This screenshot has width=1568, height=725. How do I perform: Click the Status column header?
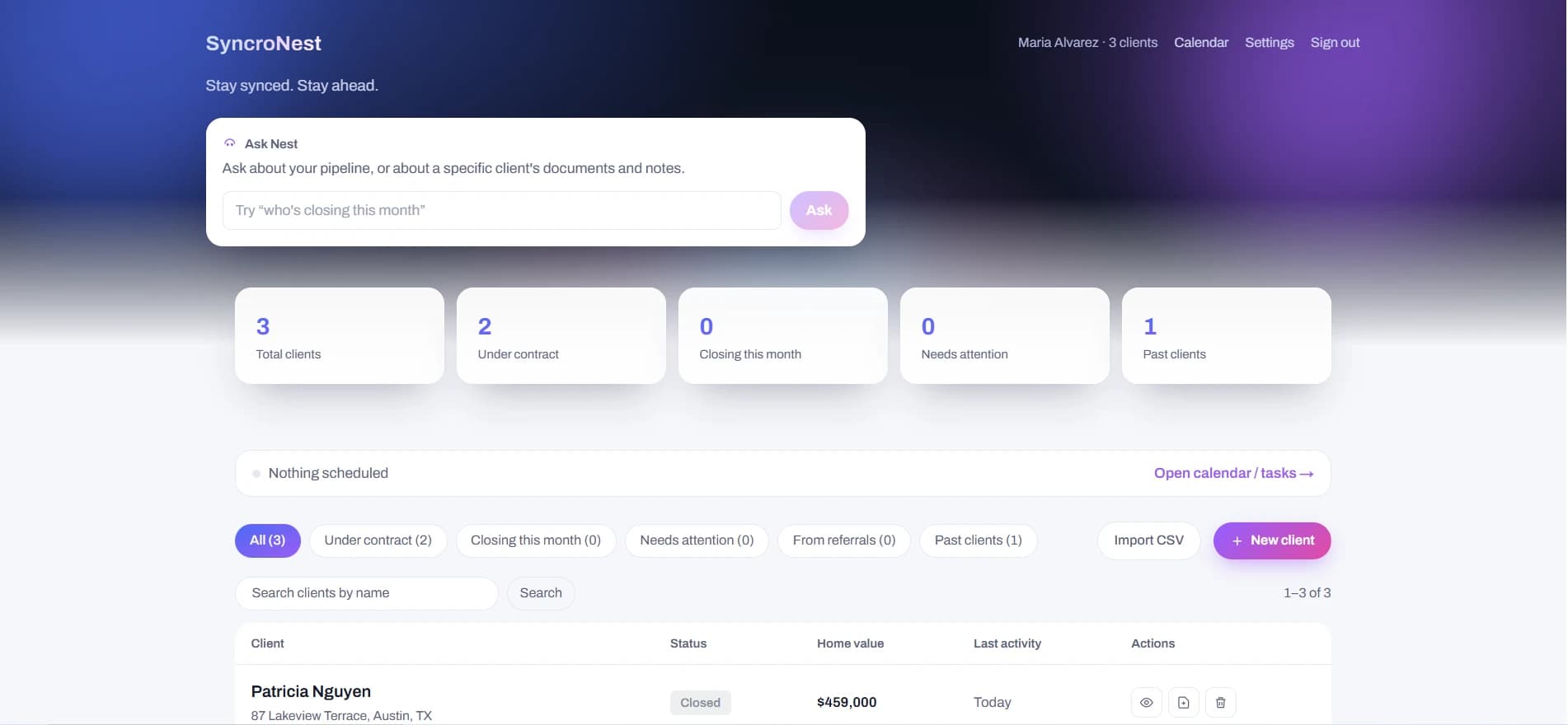tap(688, 643)
